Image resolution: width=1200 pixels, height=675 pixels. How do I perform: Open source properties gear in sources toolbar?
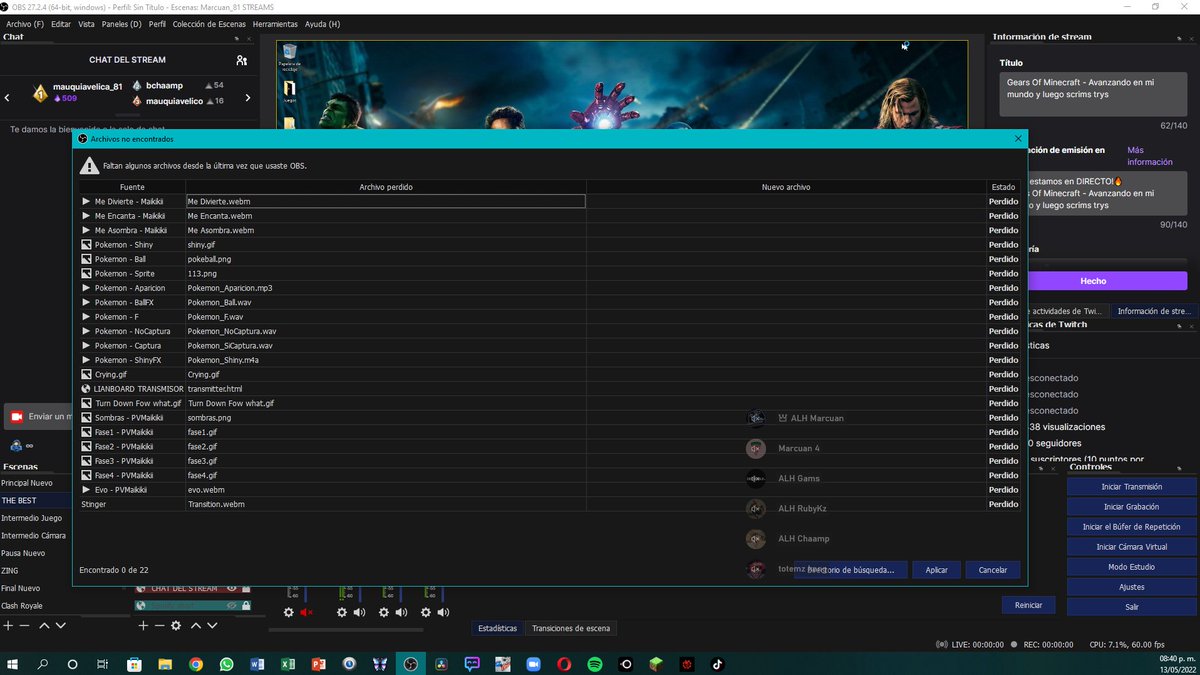click(176, 625)
